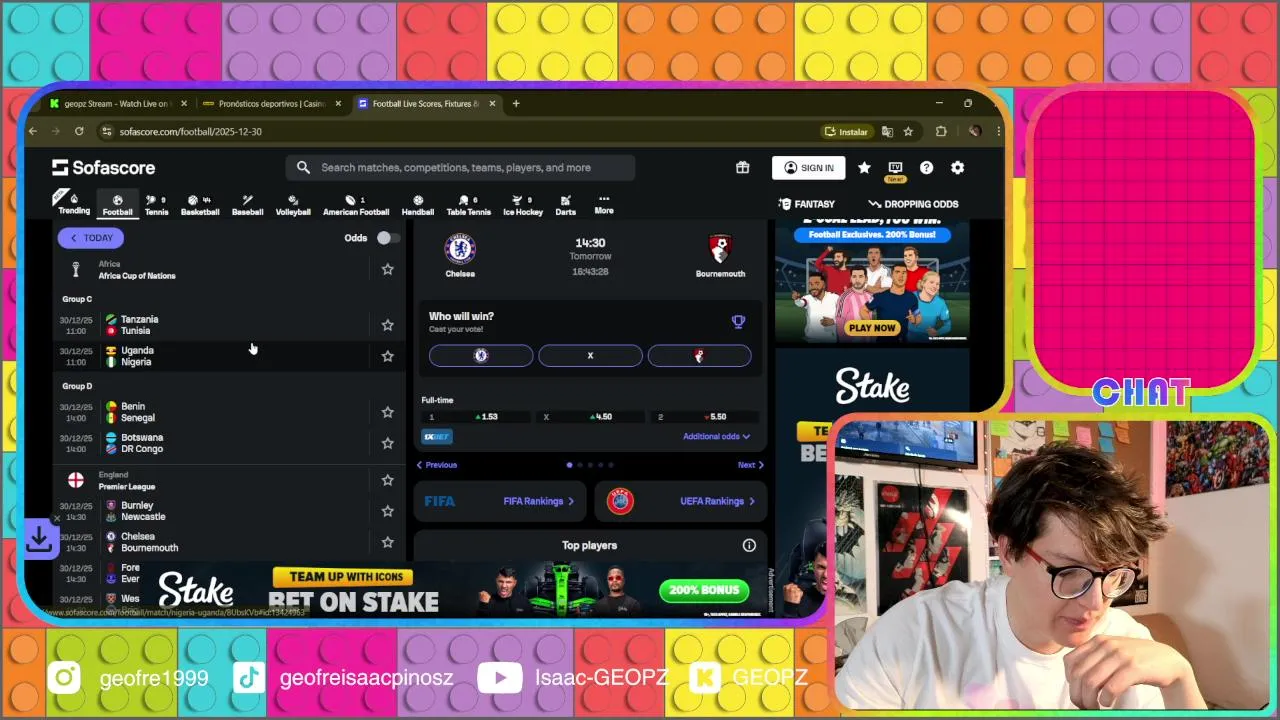Favourite the Chelsea vs Bournemouth match
The width and height of the screenshot is (1280, 720).
point(387,542)
